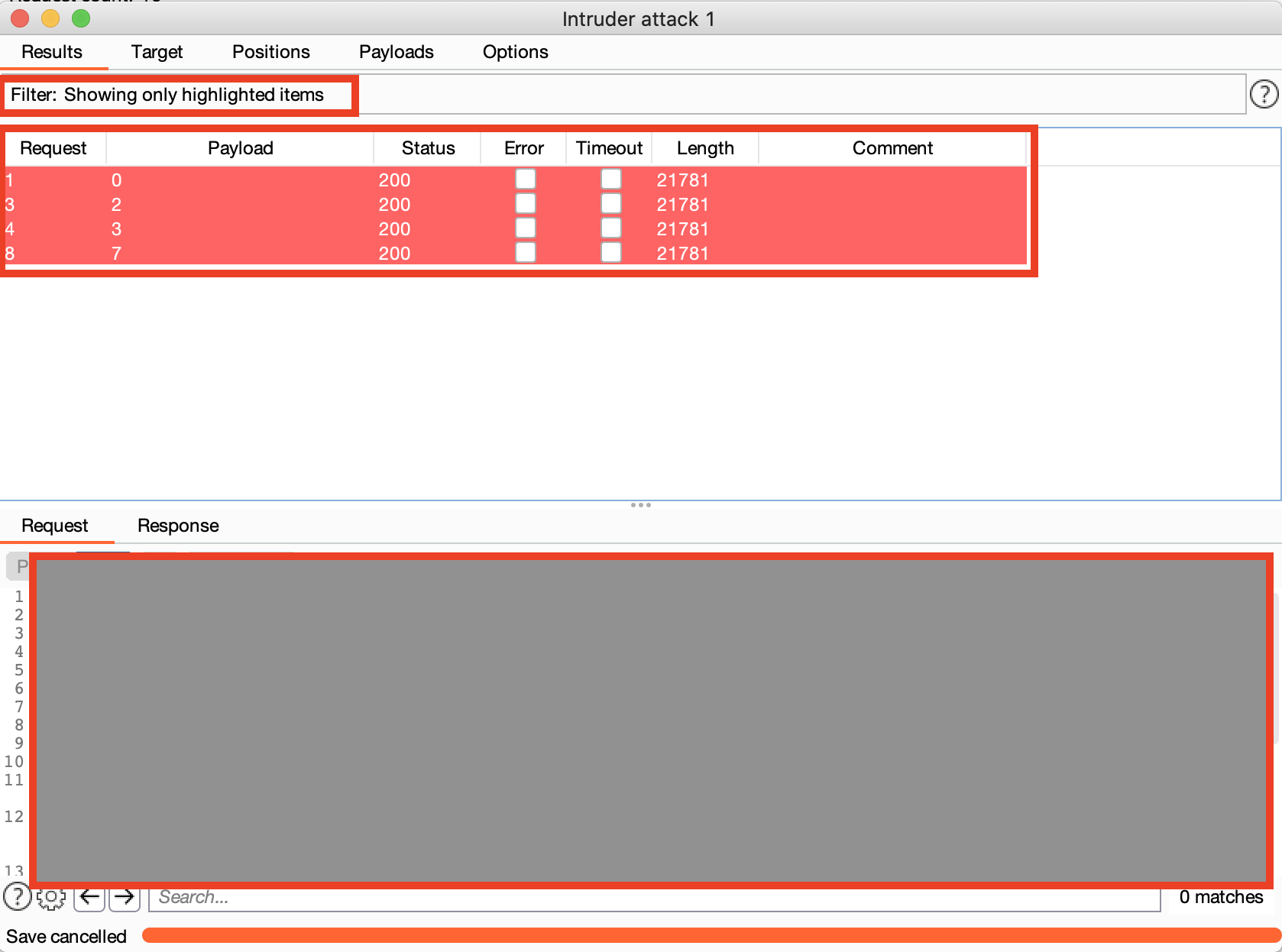
Task: Open the search help icon beside the gear
Action: 17,897
